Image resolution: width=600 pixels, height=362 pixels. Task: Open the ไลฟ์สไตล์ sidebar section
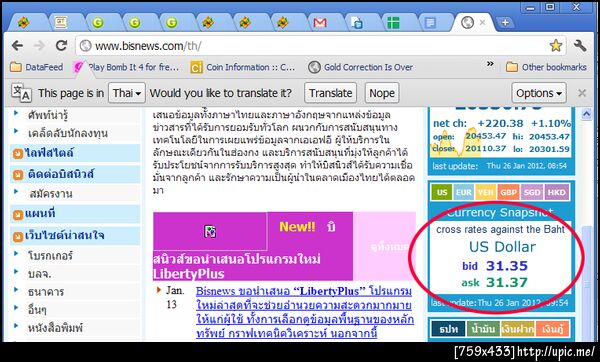pyautogui.click(x=75, y=153)
